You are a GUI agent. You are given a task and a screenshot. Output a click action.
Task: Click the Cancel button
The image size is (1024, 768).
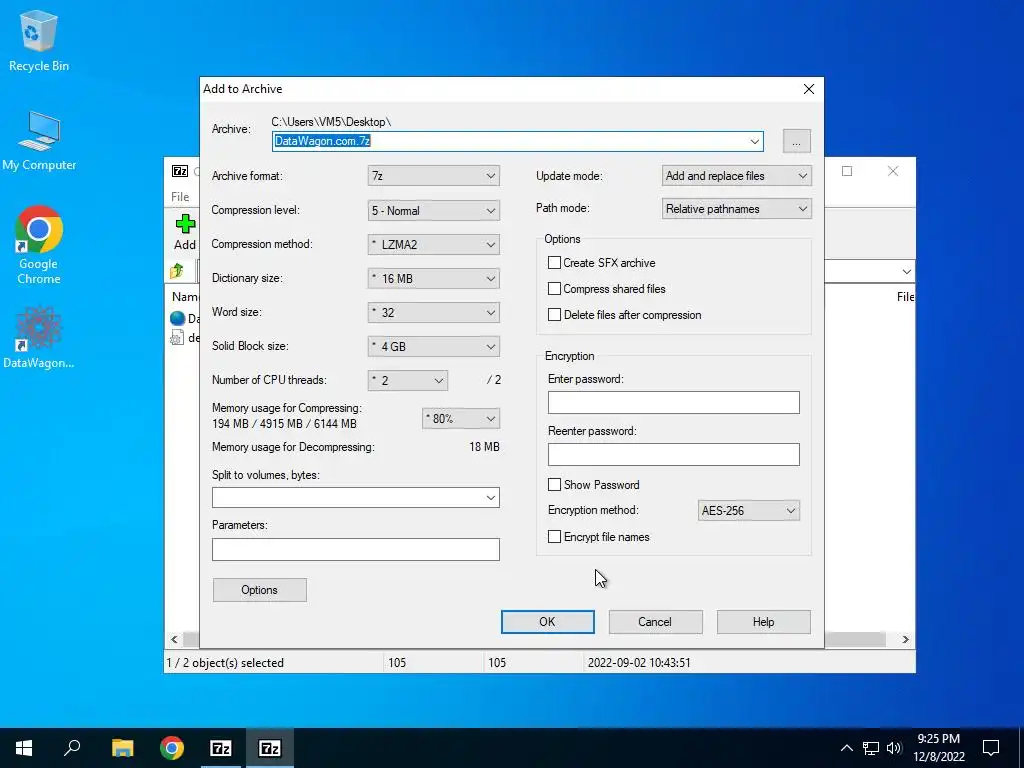click(x=655, y=622)
